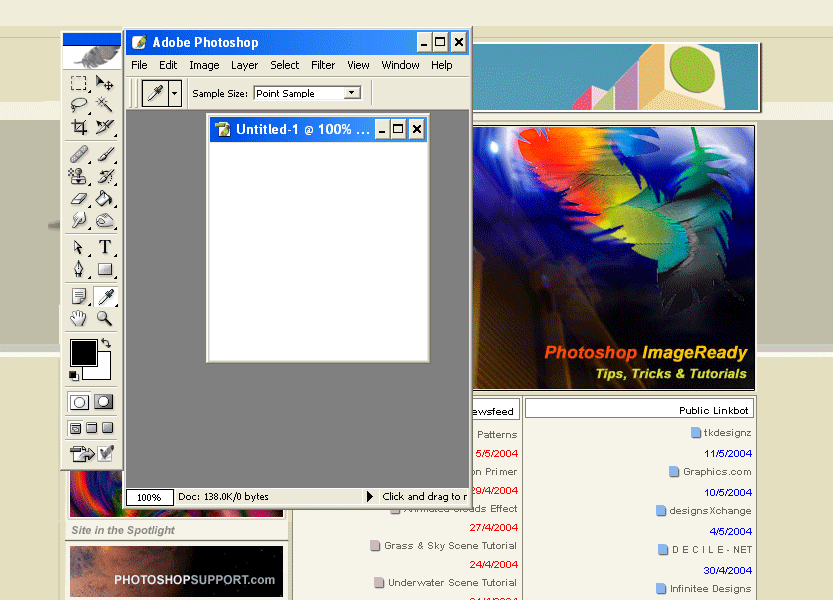
Task: Open the File menu
Action: click(x=139, y=65)
